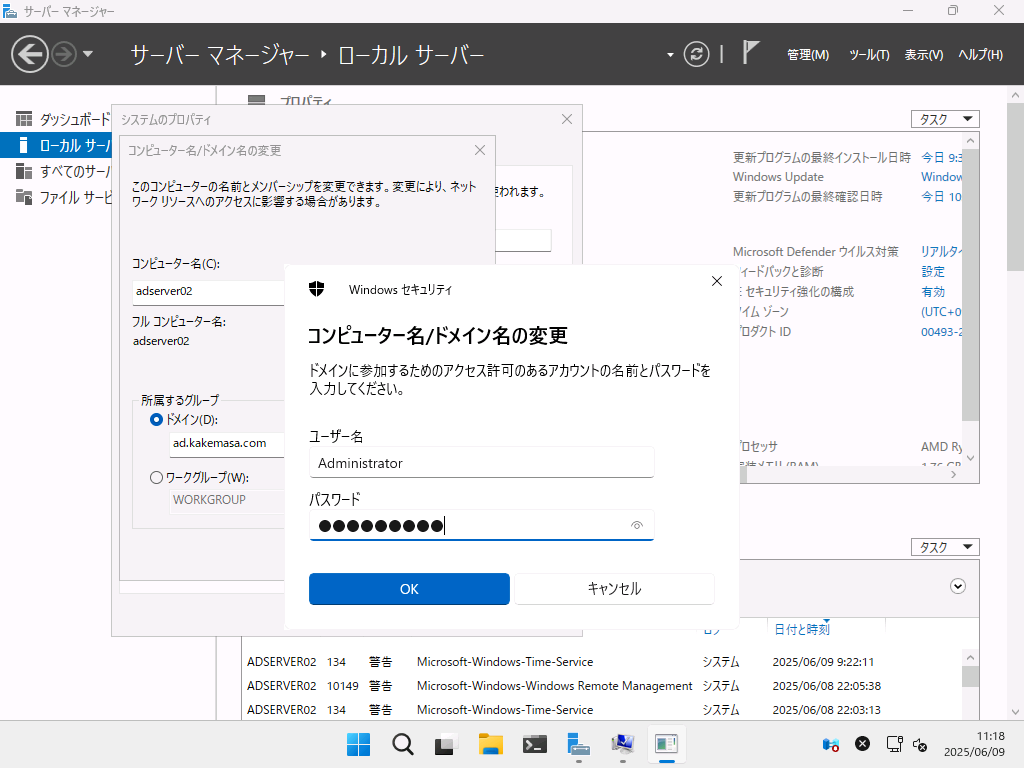Viewport: 1024px width, 768px height.
Task: Click the properties panel vertical scrollbar thumb
Action: [x=970, y=285]
